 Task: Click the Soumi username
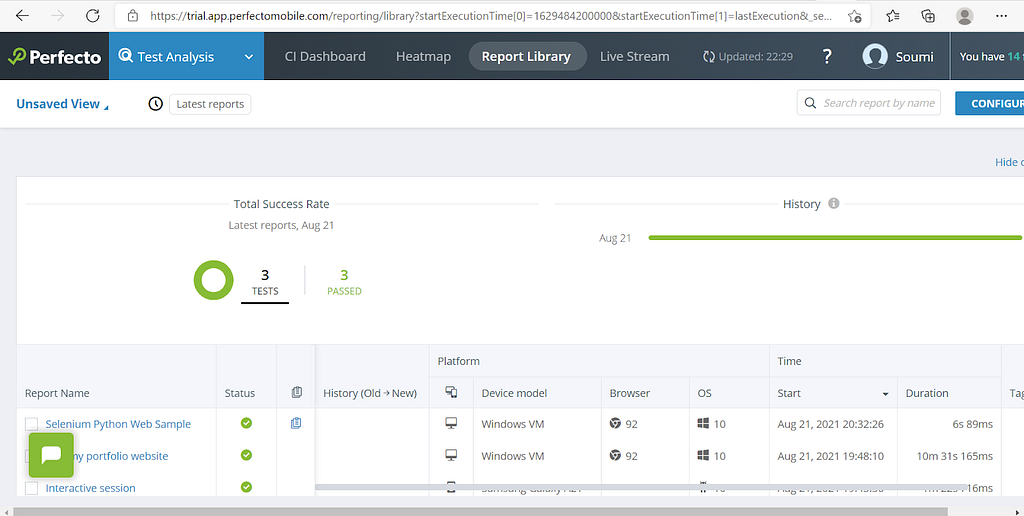914,57
